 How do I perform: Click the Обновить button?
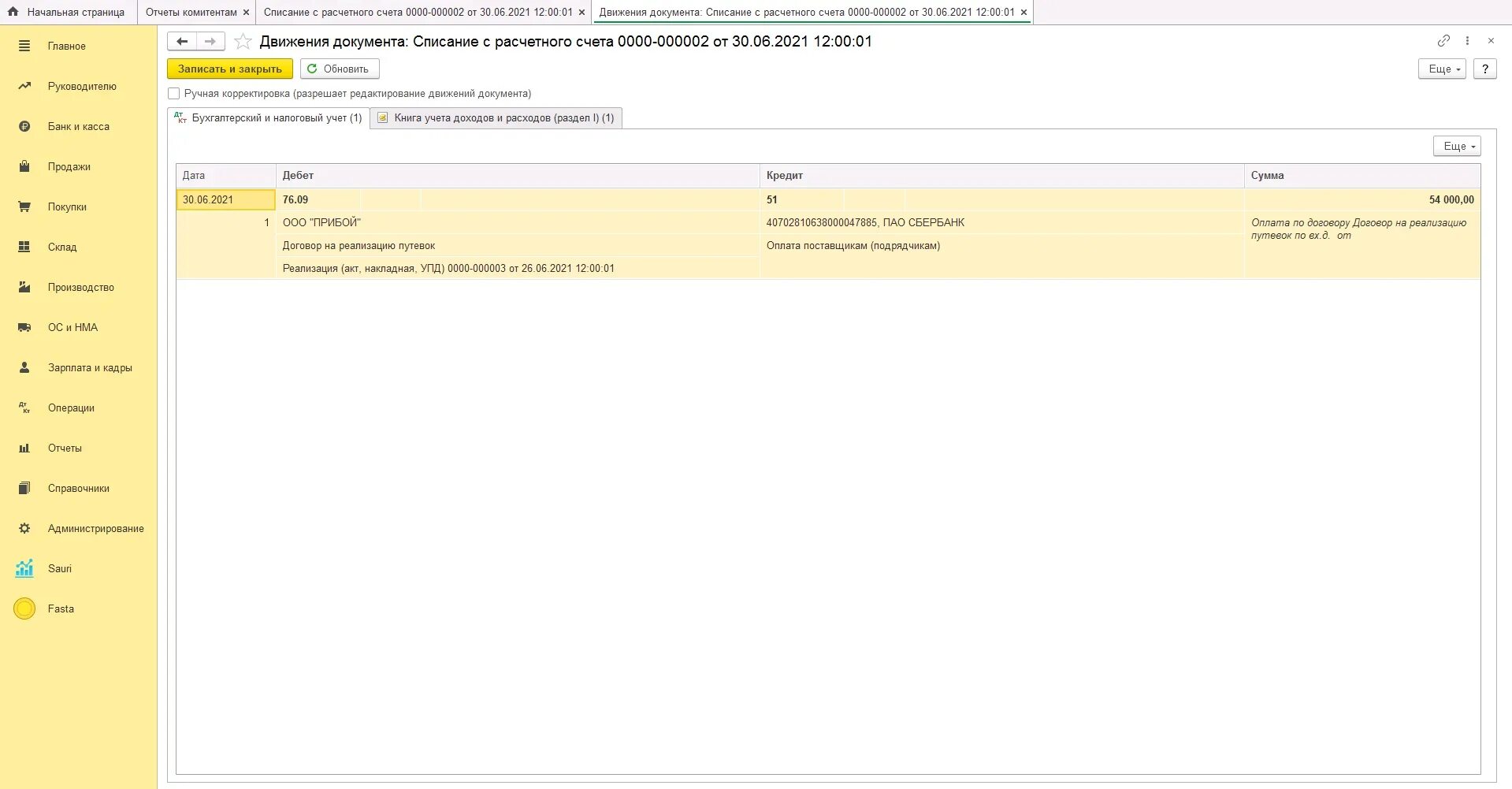point(340,69)
